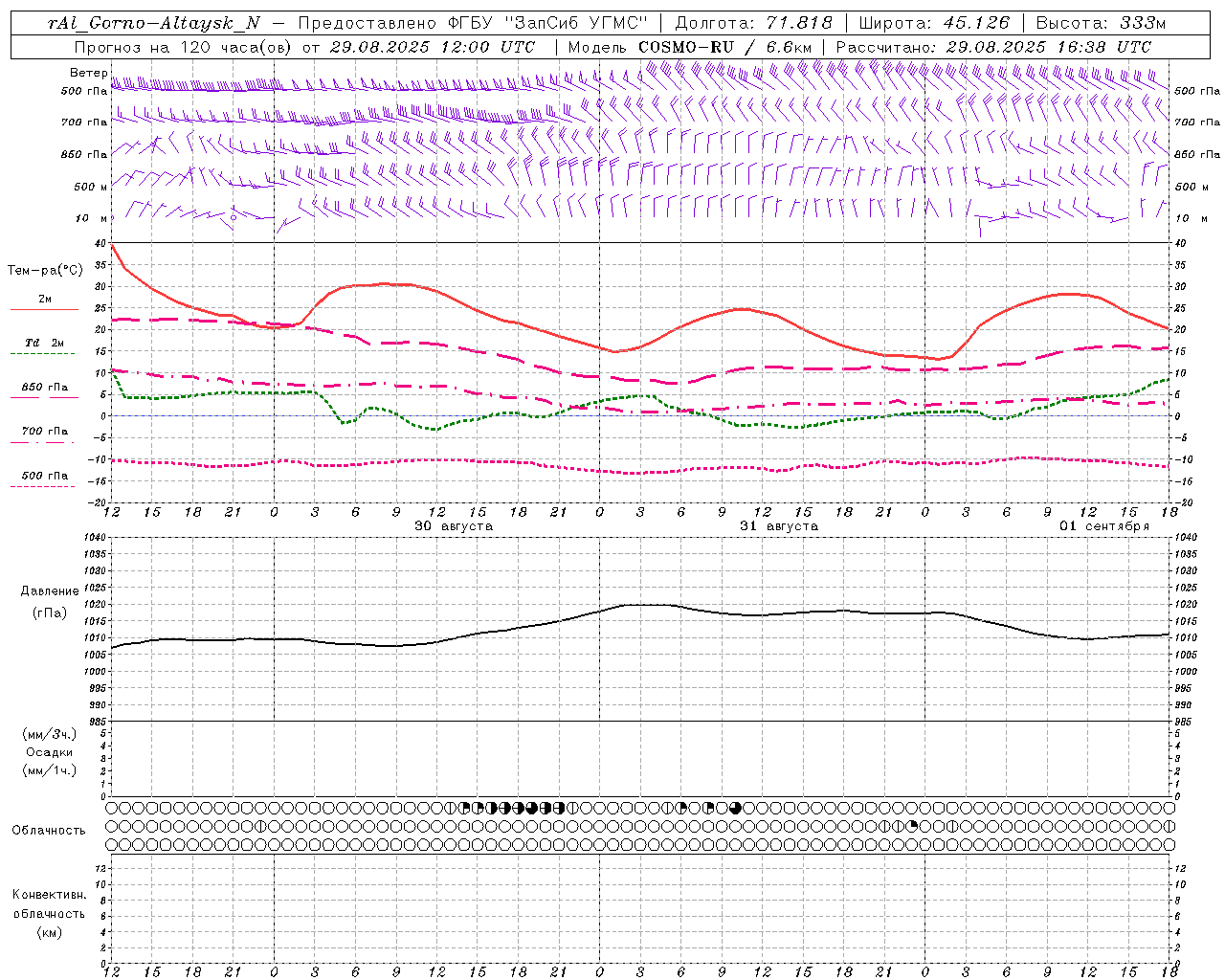The height and width of the screenshot is (980, 1225).
Task: Click the dashed line sample under 'Td 2м' legend
Action: pos(44,354)
